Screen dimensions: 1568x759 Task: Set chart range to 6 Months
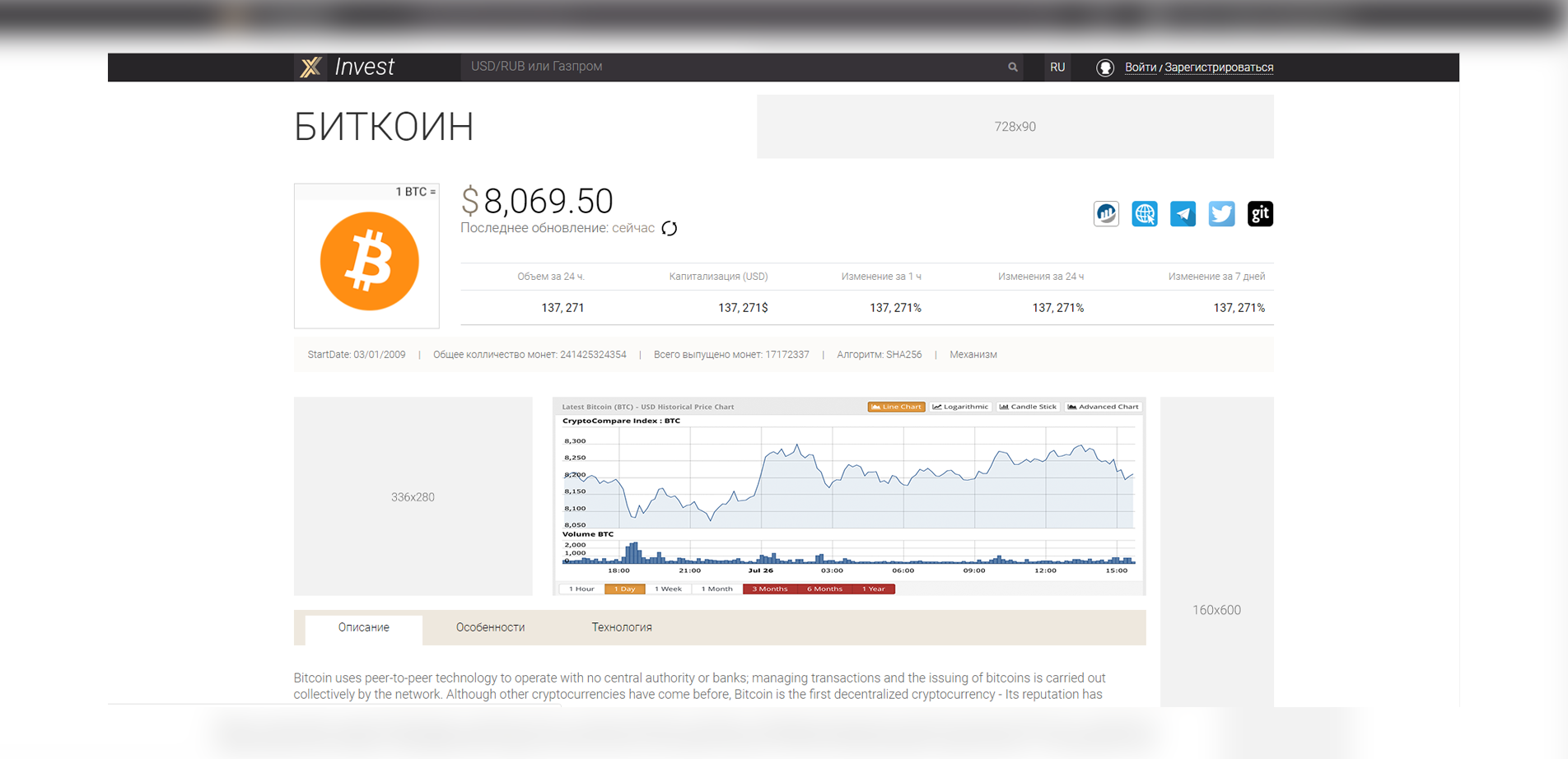tap(824, 589)
